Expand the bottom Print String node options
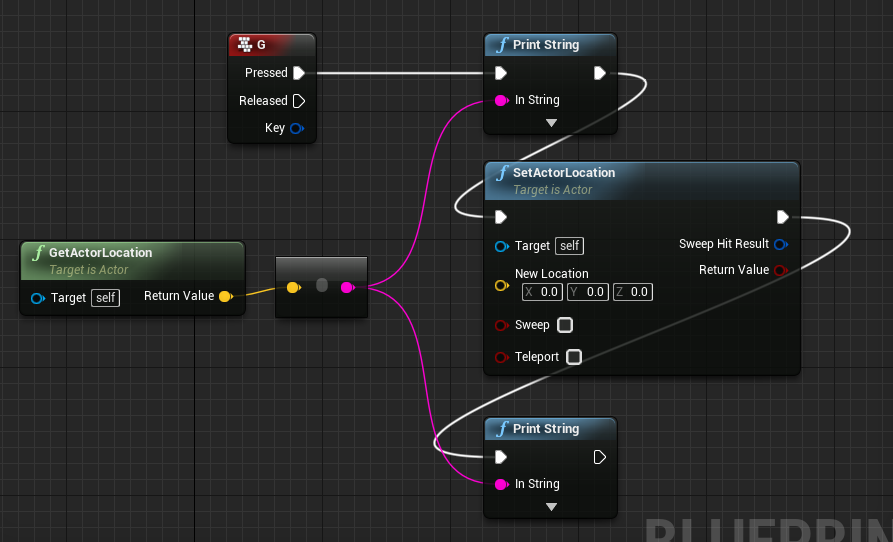The height and width of the screenshot is (542, 893). (x=551, y=507)
